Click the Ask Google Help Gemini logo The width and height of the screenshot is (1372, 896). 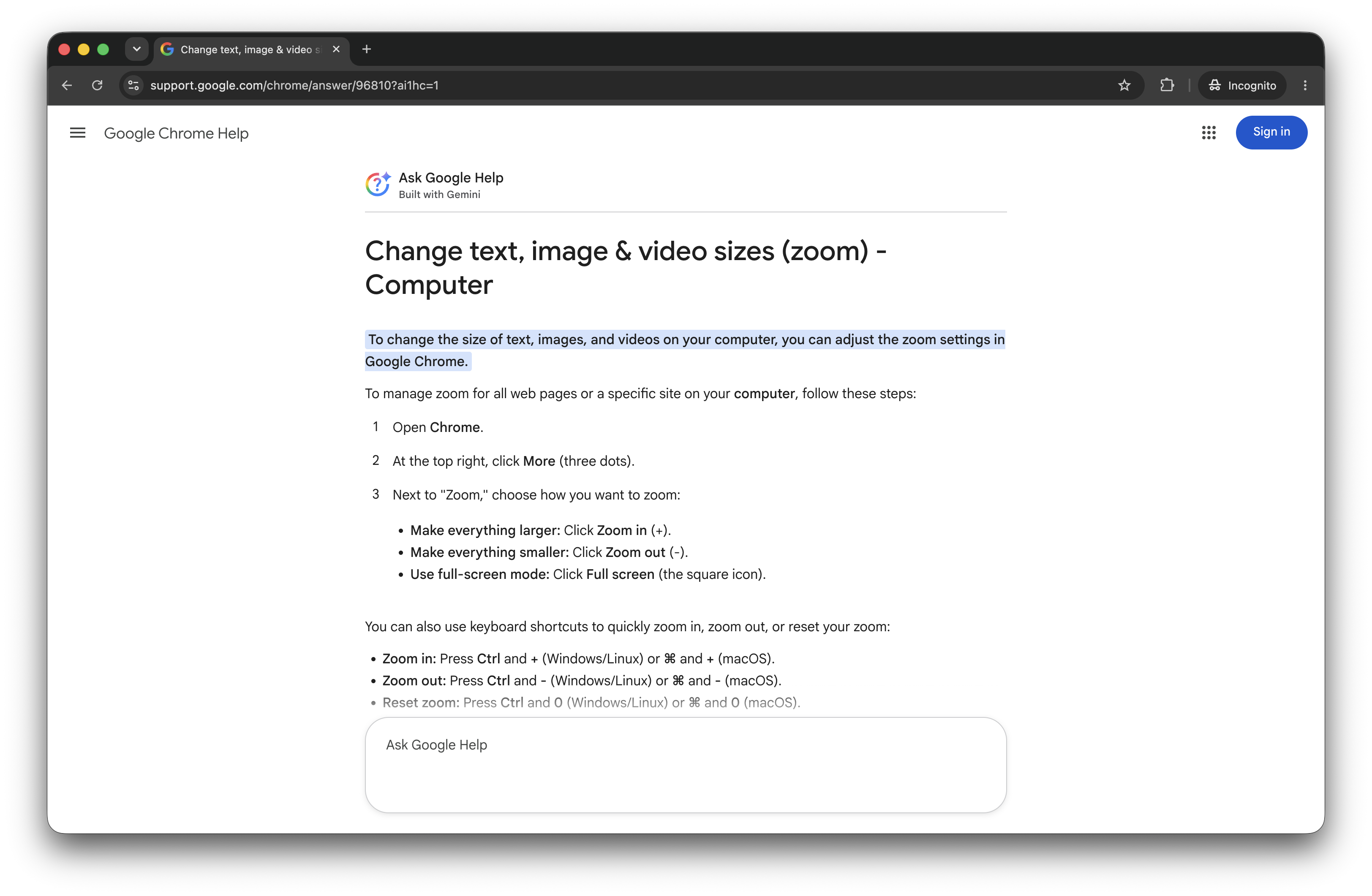coord(378,185)
